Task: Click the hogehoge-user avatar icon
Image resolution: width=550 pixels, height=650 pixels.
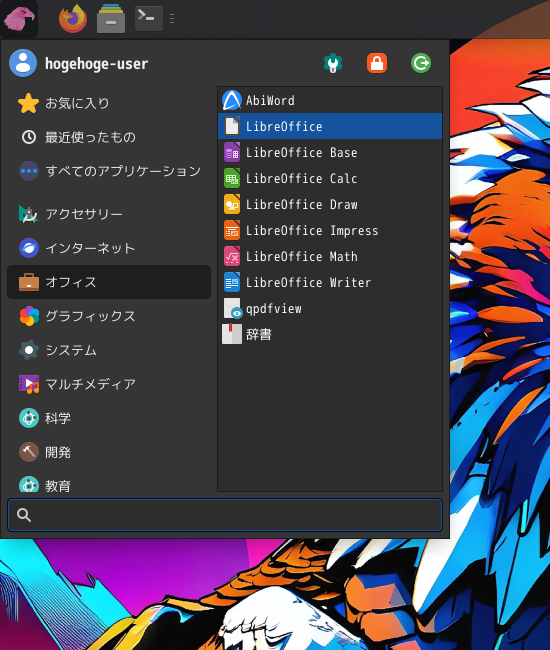Action: (23, 63)
